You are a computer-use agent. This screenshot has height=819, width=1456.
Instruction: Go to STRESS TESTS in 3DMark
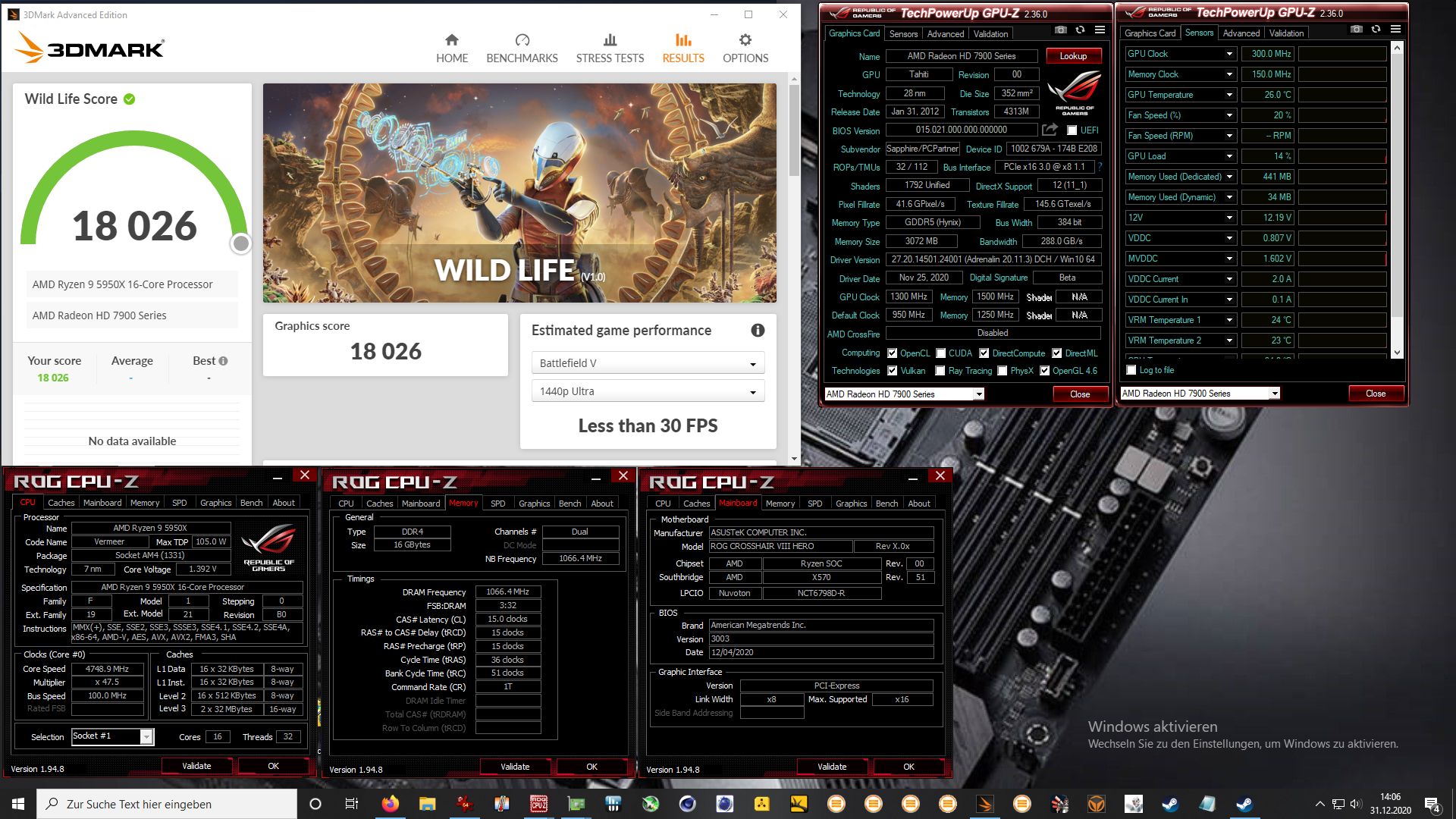(610, 49)
